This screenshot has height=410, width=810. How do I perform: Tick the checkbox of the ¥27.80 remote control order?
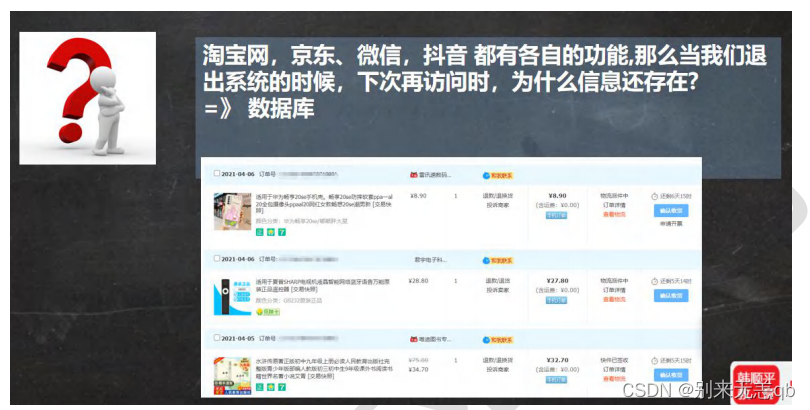pyautogui.click(x=217, y=259)
